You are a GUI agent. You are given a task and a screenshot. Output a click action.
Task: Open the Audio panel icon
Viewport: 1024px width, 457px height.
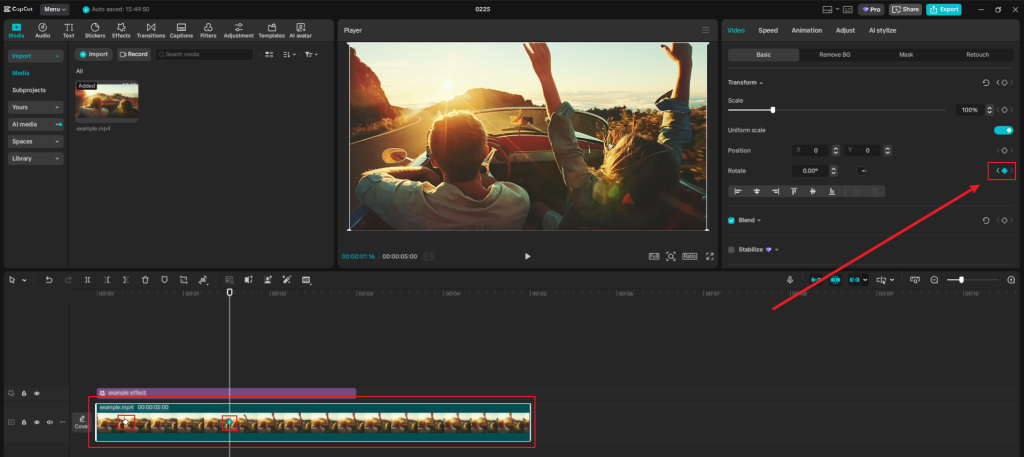(42, 31)
